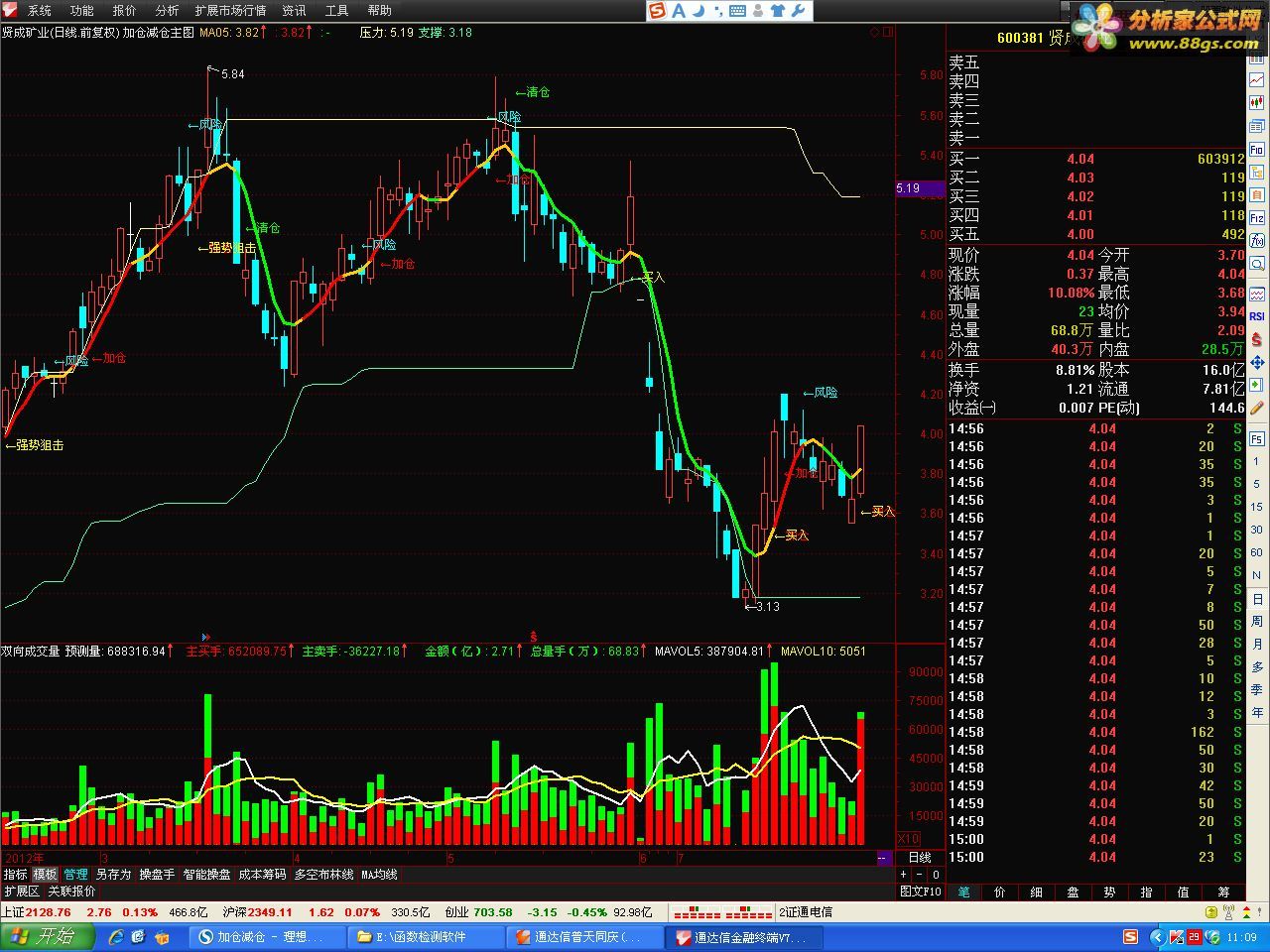Viewport: 1270px width, 952px height.
Task: Click the 0 reset button below the chart
Action: (x=936, y=875)
